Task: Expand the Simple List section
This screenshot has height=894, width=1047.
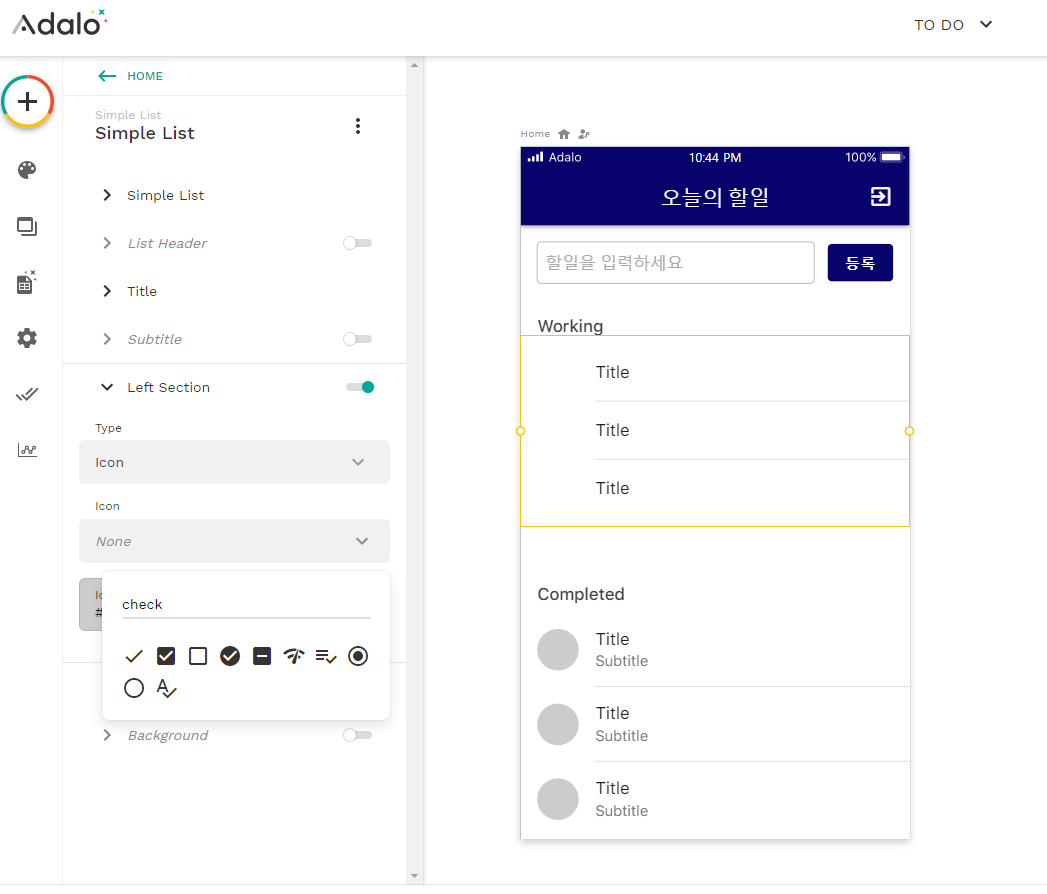Action: pyautogui.click(x=107, y=195)
